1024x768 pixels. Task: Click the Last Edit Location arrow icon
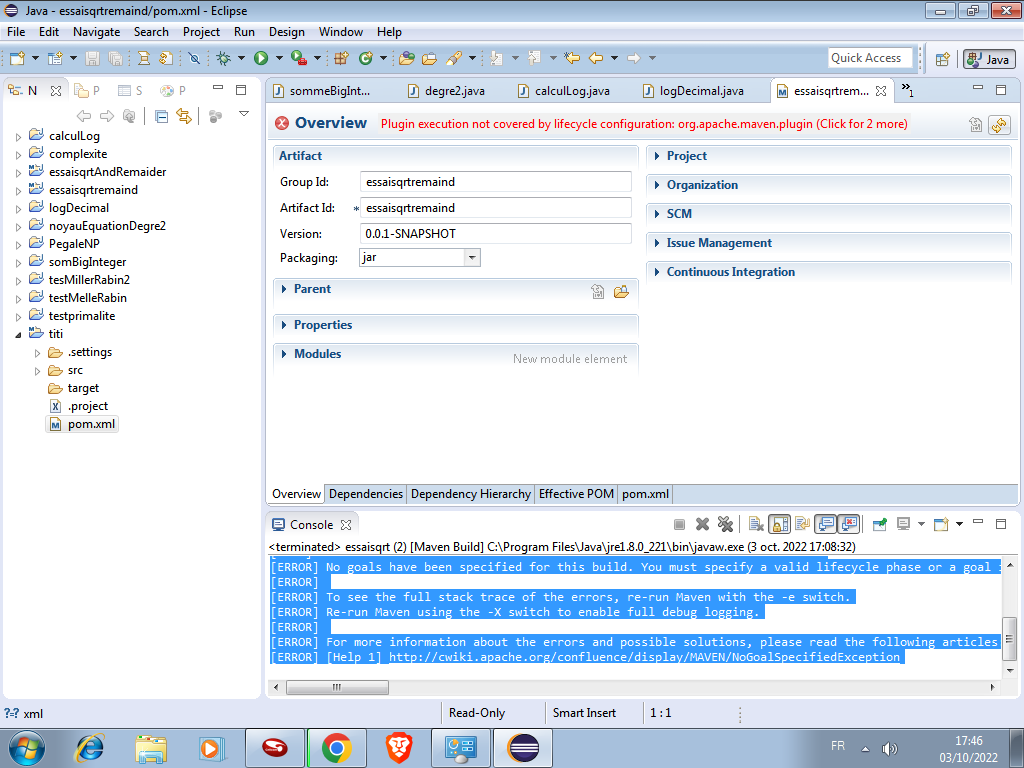point(572,58)
